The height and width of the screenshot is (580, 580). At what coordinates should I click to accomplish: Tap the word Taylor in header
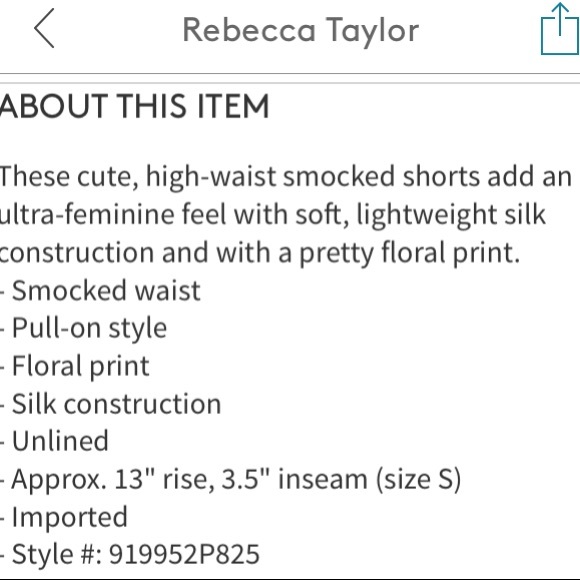[x=372, y=31]
